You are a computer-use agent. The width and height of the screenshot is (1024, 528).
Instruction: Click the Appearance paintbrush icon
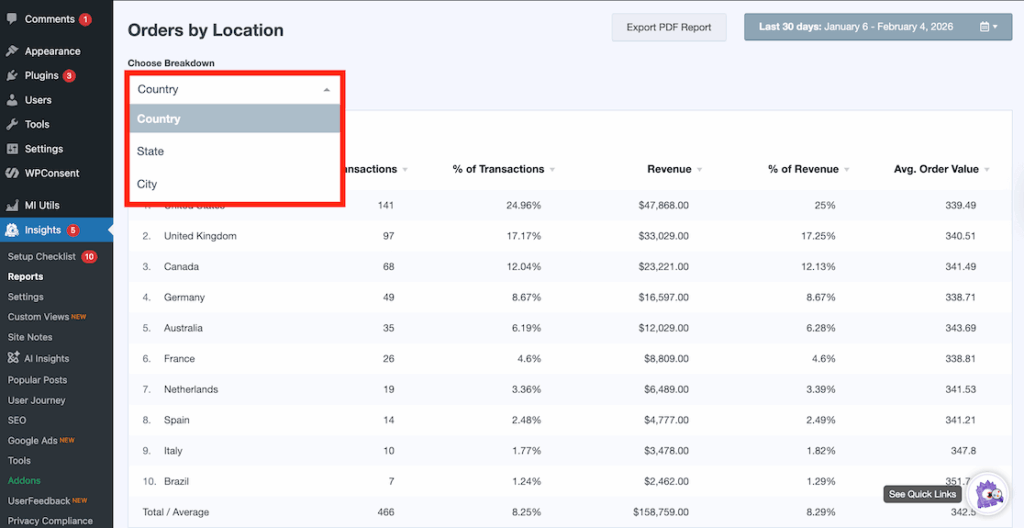12,51
